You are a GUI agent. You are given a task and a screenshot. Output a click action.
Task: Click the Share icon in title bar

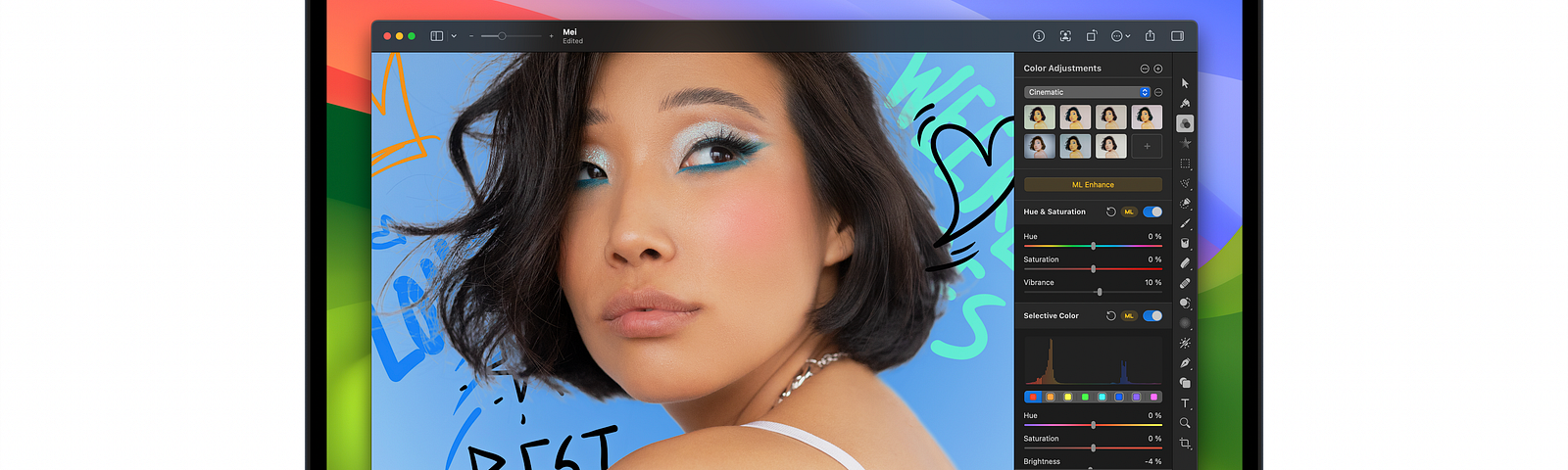point(1150,36)
